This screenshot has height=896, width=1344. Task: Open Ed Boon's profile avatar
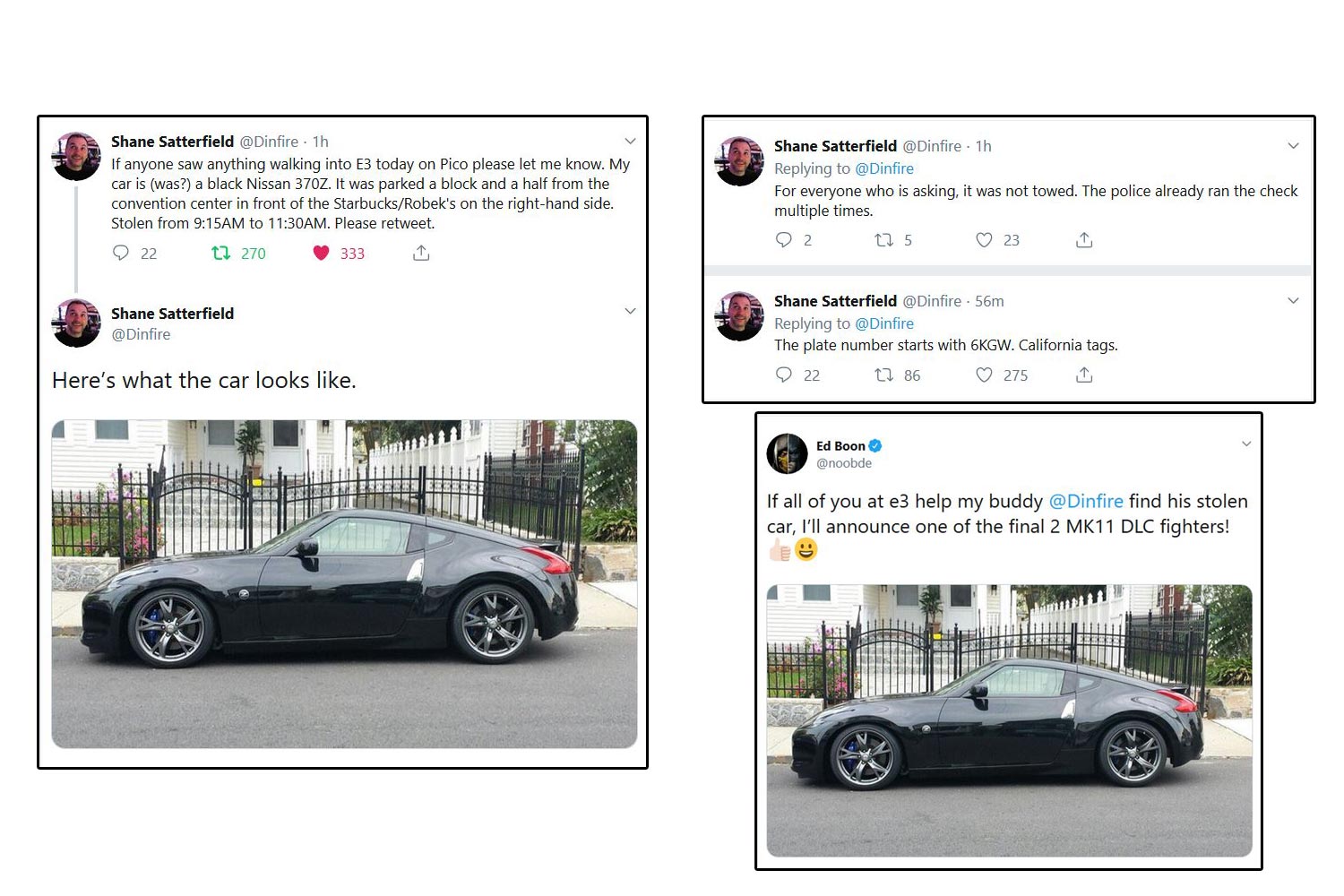tap(788, 453)
